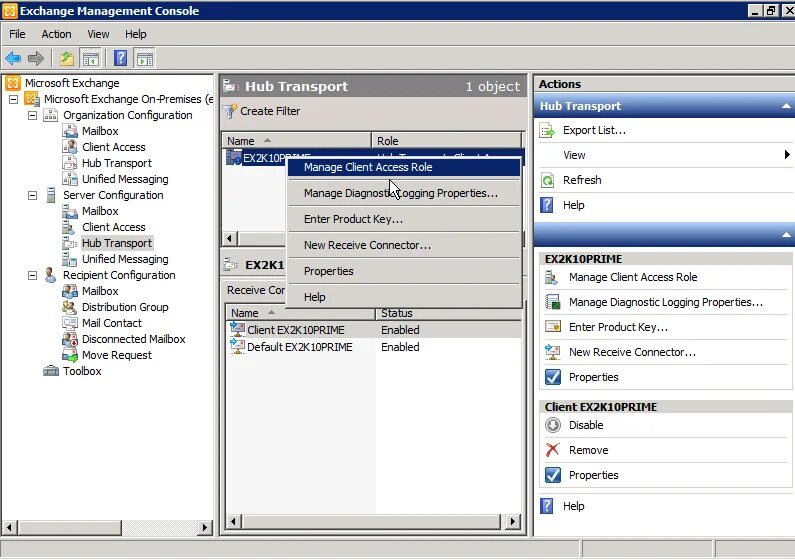Click the left arrow of the tree pane scrollbar
Screen dimensions: 795x560
[9, 528]
